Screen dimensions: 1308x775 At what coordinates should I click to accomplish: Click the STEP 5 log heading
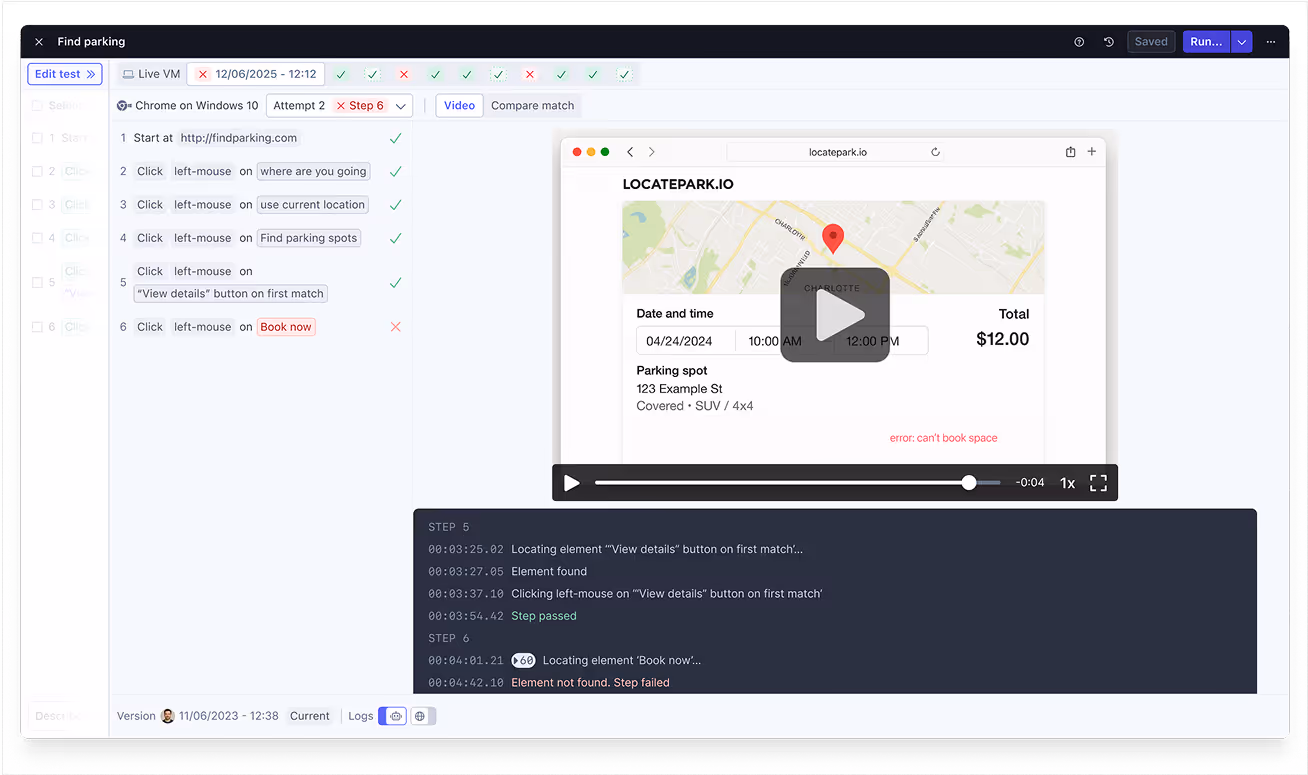point(449,527)
